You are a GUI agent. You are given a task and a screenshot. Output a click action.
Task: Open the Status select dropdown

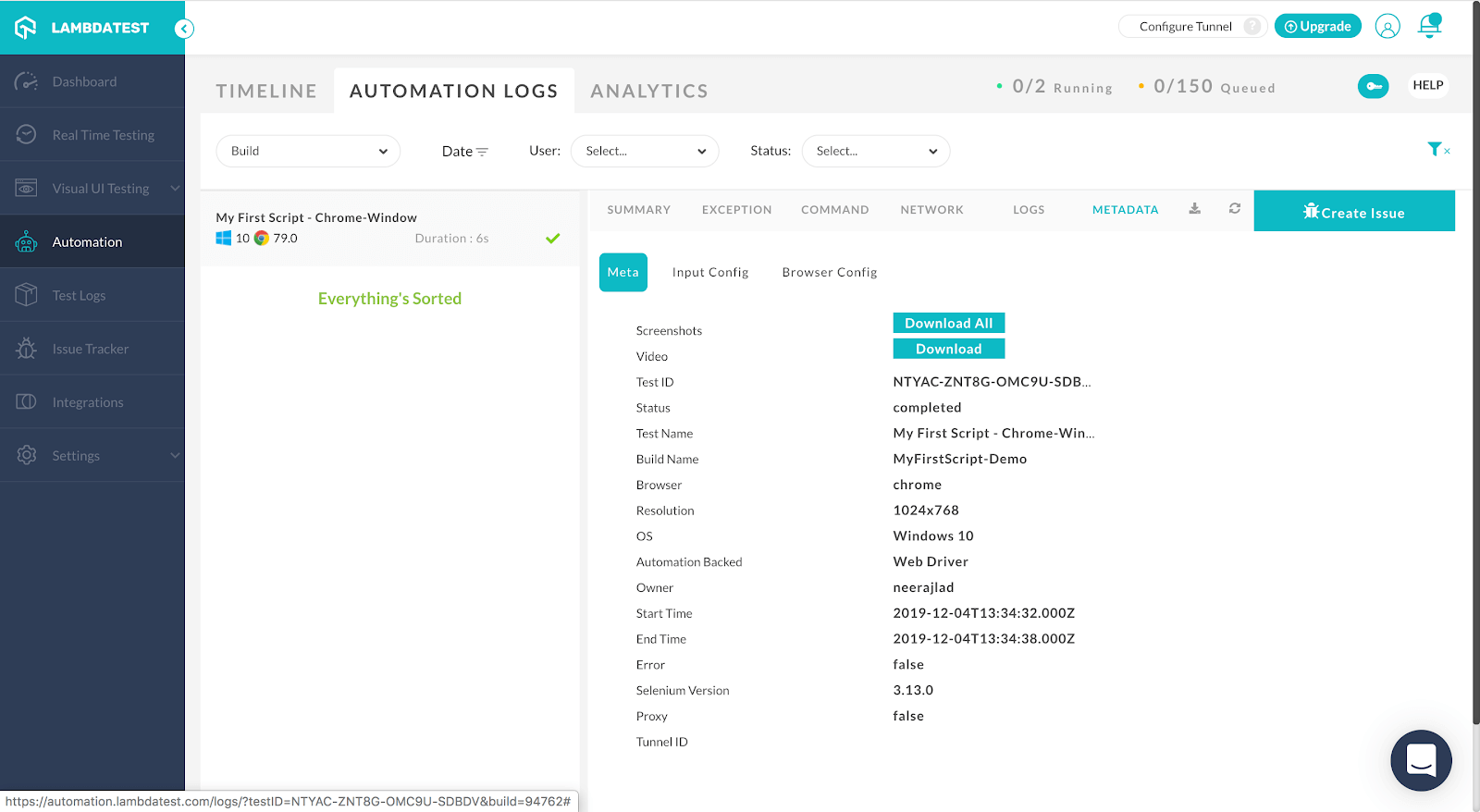point(876,151)
